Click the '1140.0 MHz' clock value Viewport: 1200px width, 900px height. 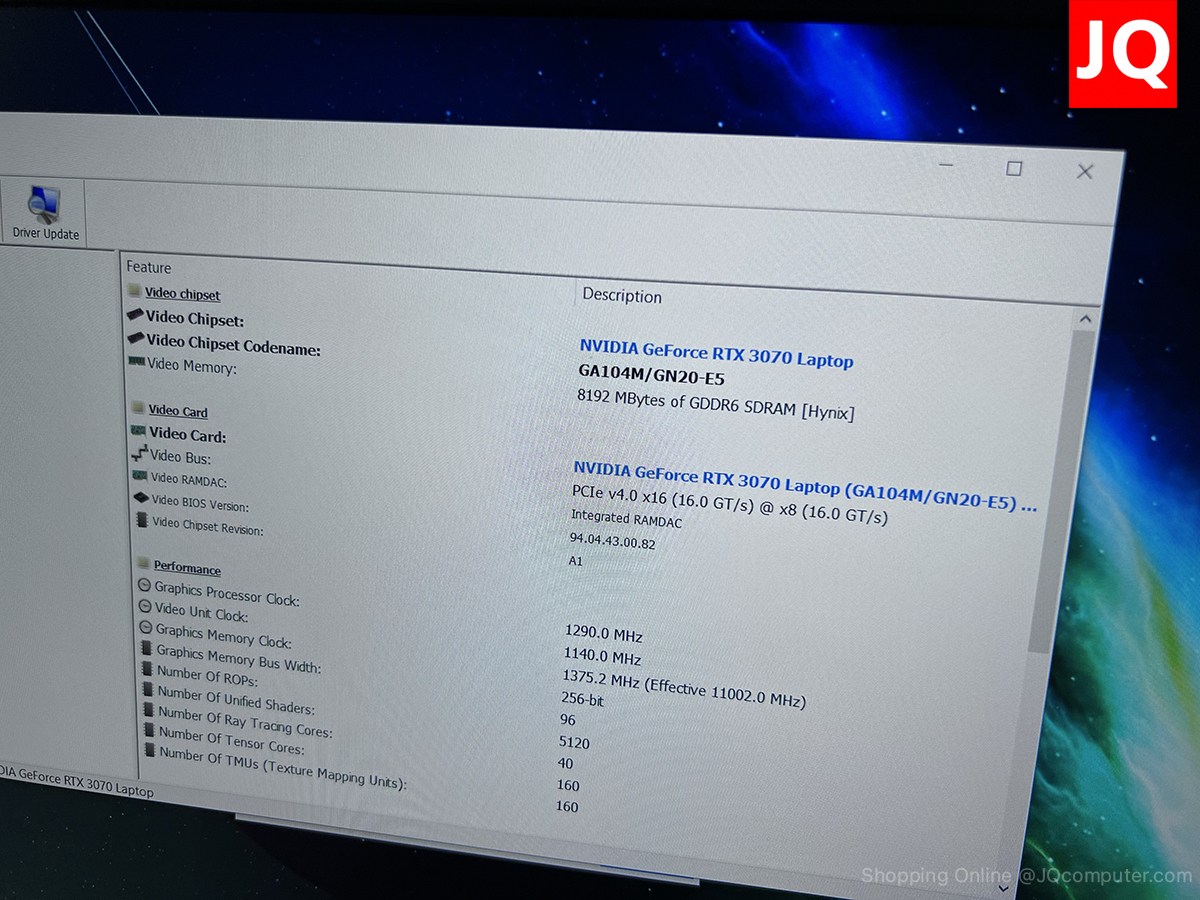tap(602, 657)
